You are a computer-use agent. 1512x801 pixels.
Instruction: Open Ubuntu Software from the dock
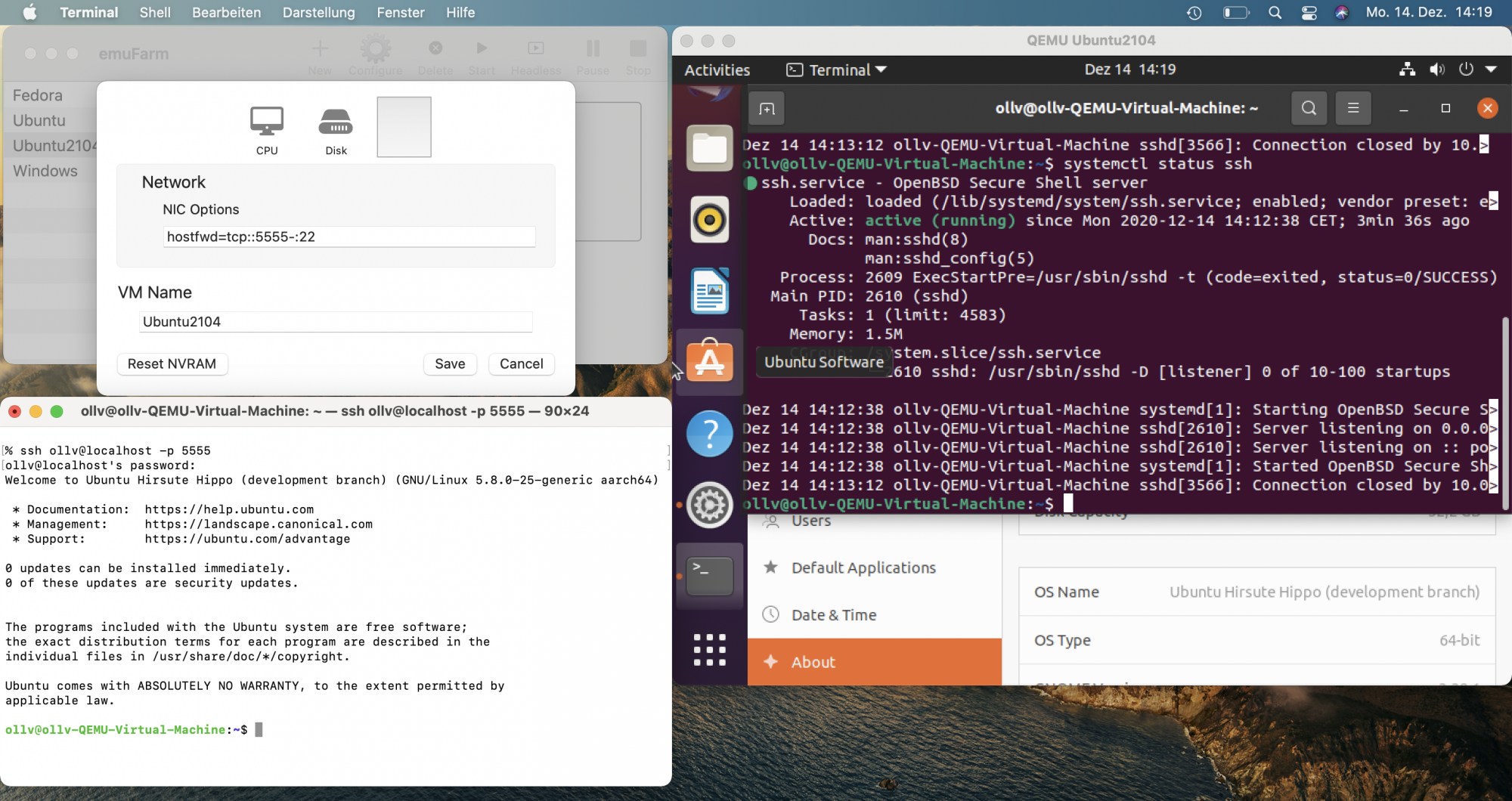click(x=709, y=361)
